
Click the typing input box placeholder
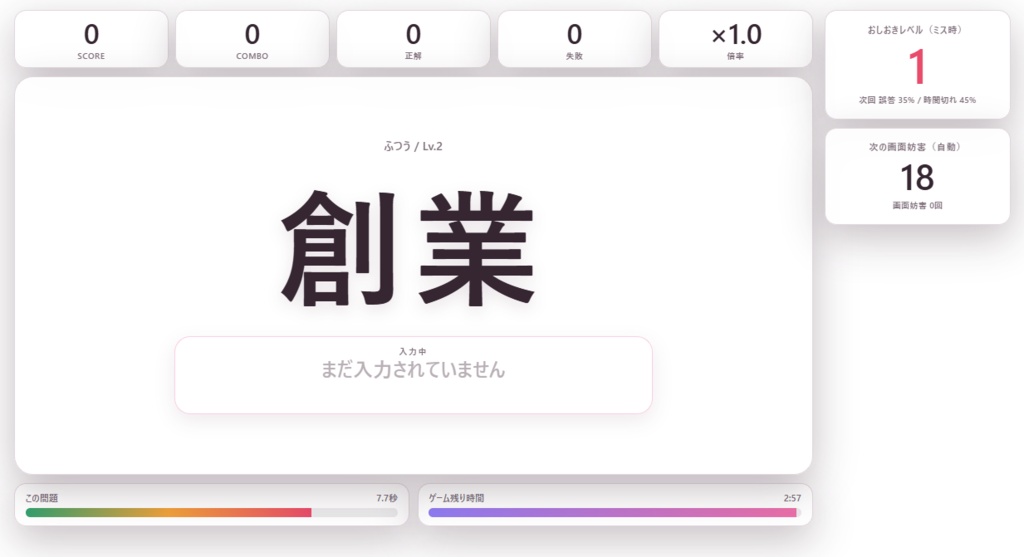413,370
